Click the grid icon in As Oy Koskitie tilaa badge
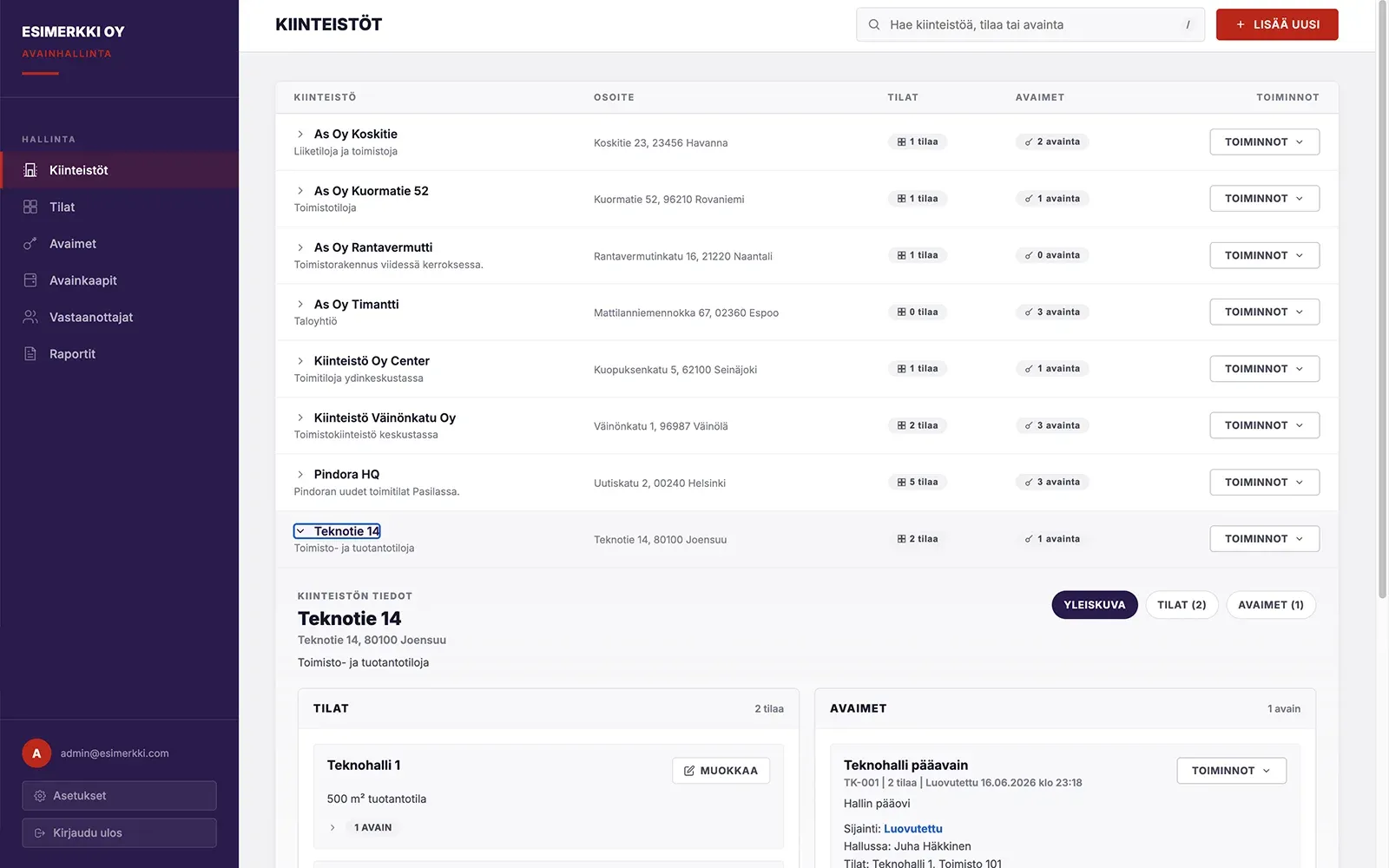This screenshot has width=1389, height=868. point(901,141)
